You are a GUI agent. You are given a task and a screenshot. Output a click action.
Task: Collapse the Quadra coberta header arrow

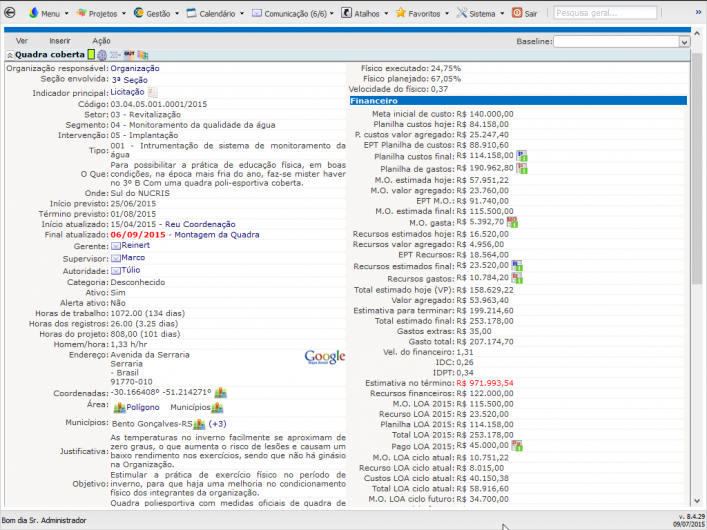9,55
